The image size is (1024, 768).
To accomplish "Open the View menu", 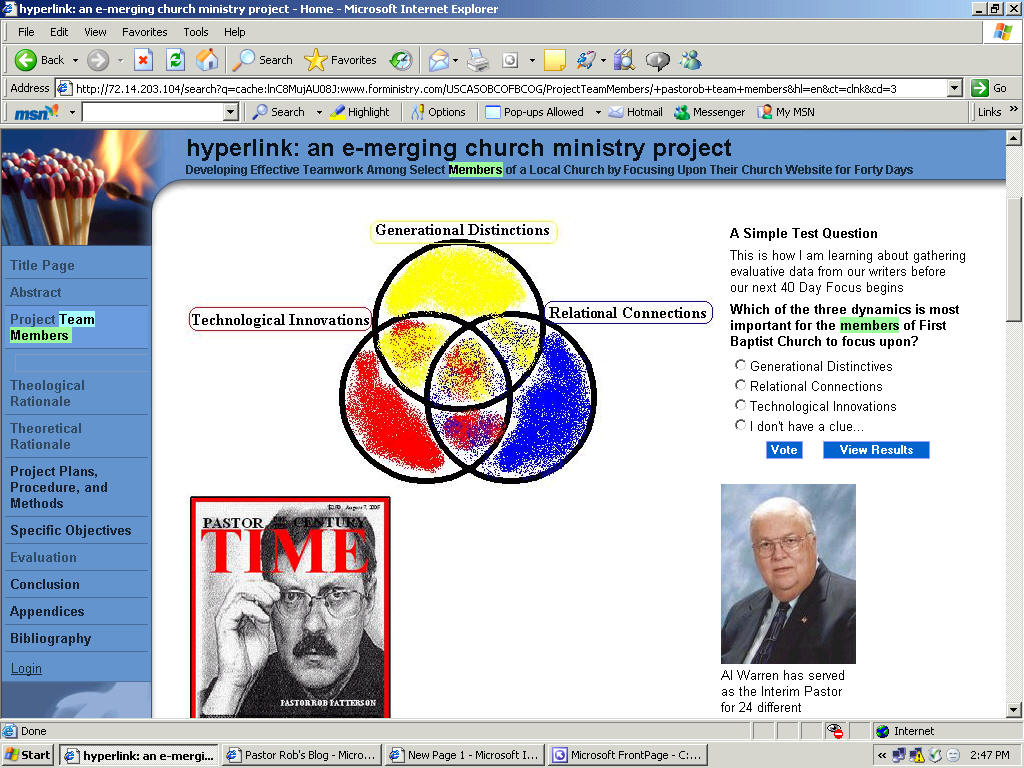I will pyautogui.click(x=95, y=32).
